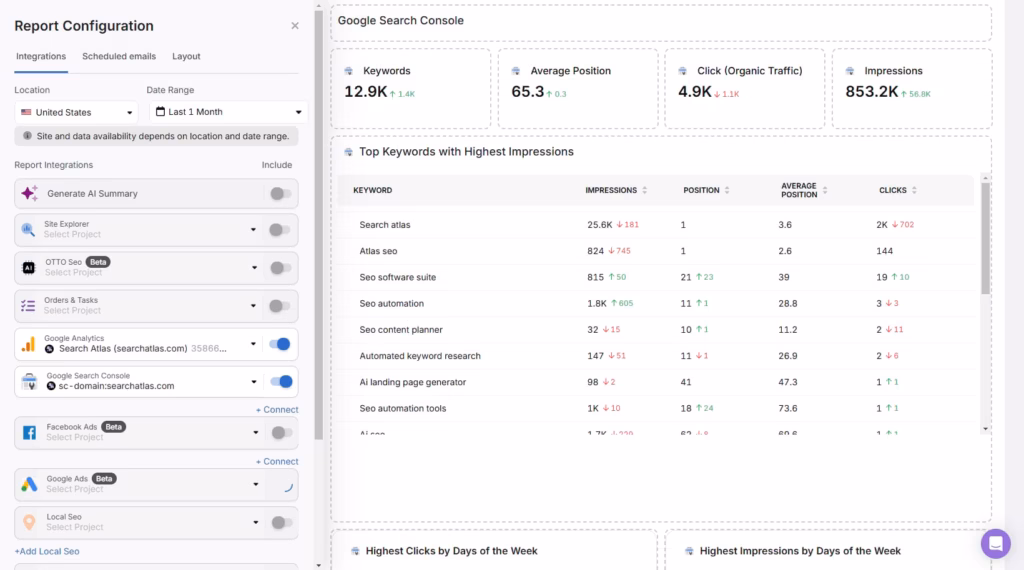Image resolution: width=1024 pixels, height=570 pixels.
Task: Turn off the Google Analytics toggle
Action: 281,344
